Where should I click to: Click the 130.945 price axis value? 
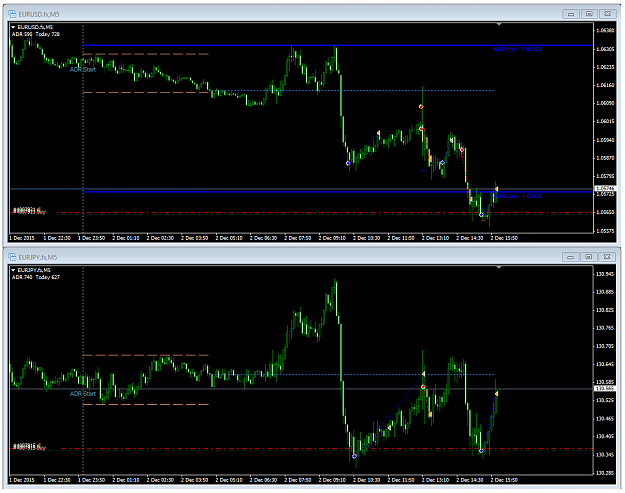pyautogui.click(x=605, y=274)
